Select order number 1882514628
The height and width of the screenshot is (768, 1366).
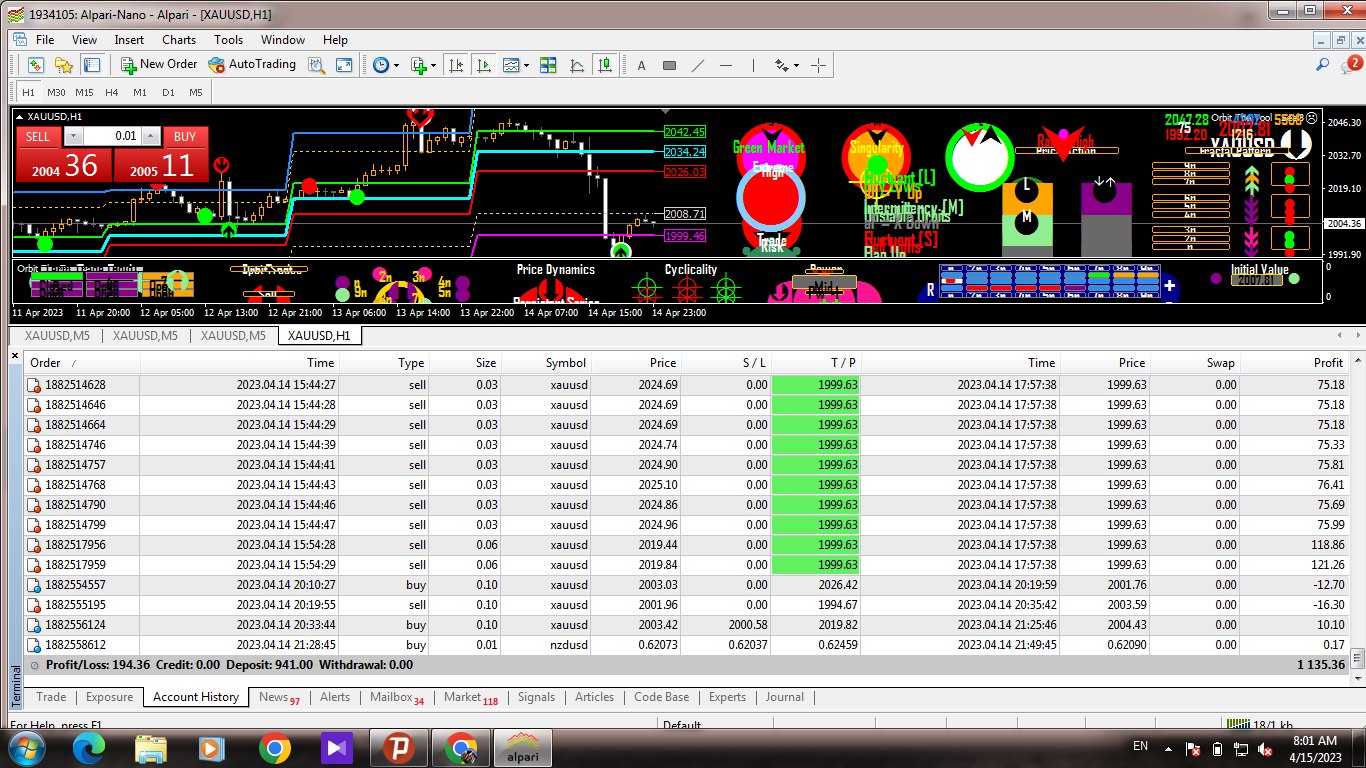click(76, 385)
